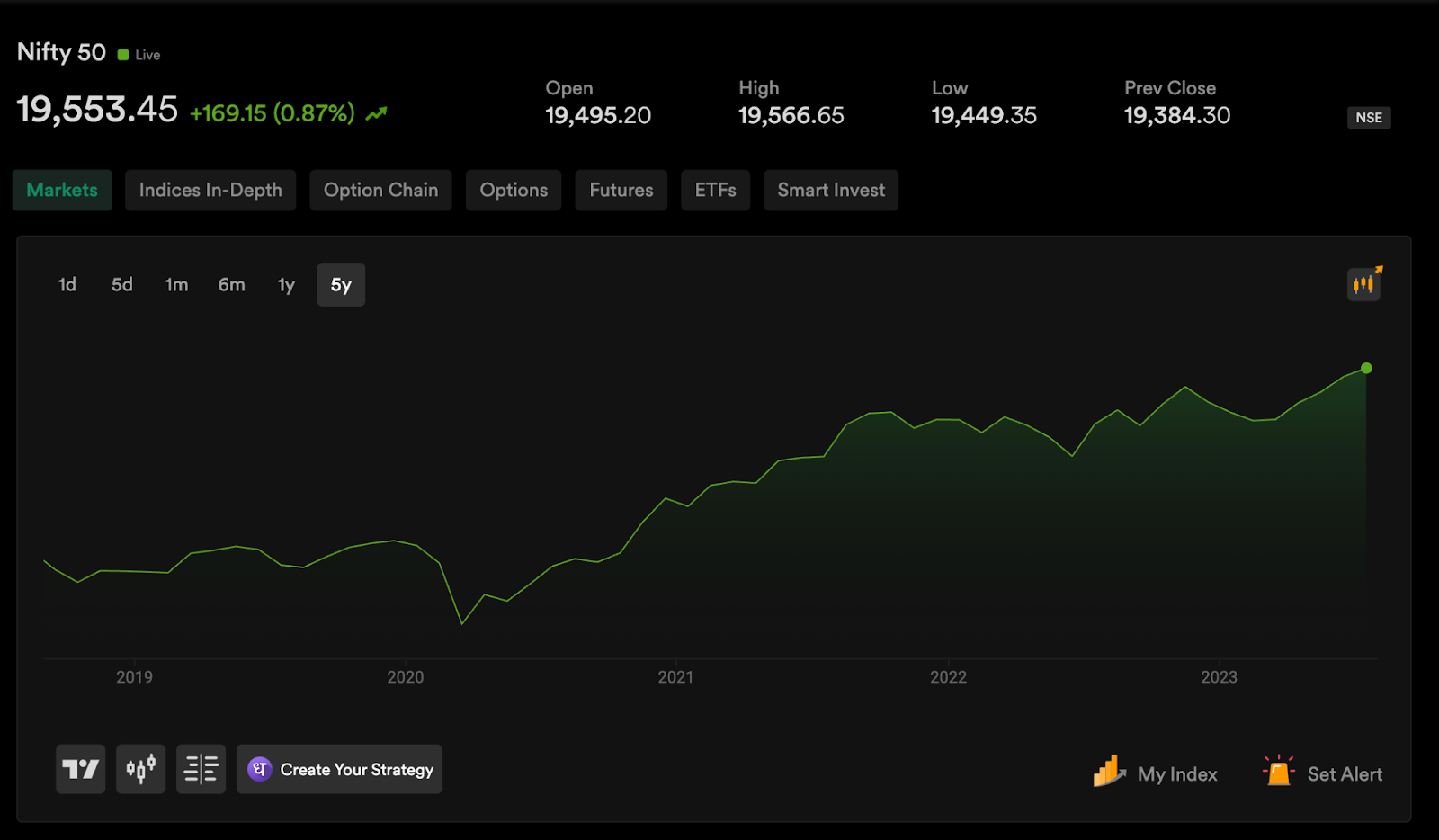Click the change value +169.15 (0.87%)
Screen dimensions: 1439x840
click(x=273, y=113)
